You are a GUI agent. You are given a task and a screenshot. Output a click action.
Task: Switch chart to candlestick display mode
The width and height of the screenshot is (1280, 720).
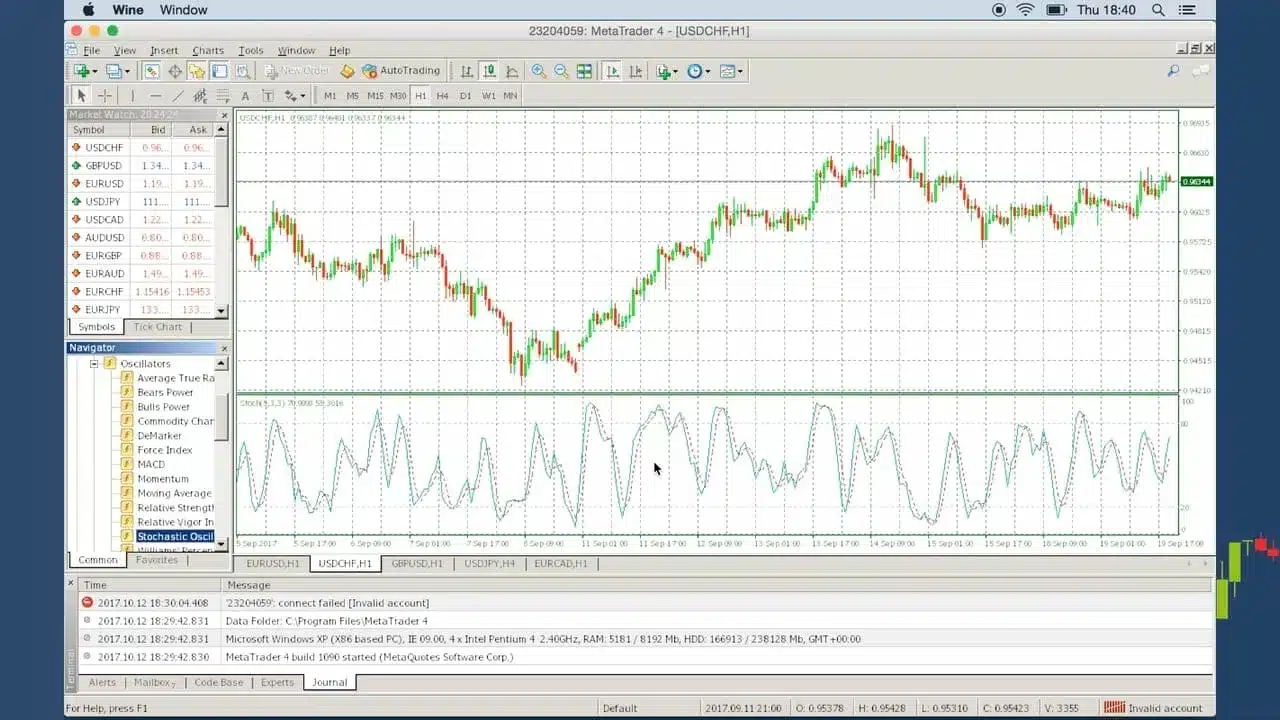point(489,71)
